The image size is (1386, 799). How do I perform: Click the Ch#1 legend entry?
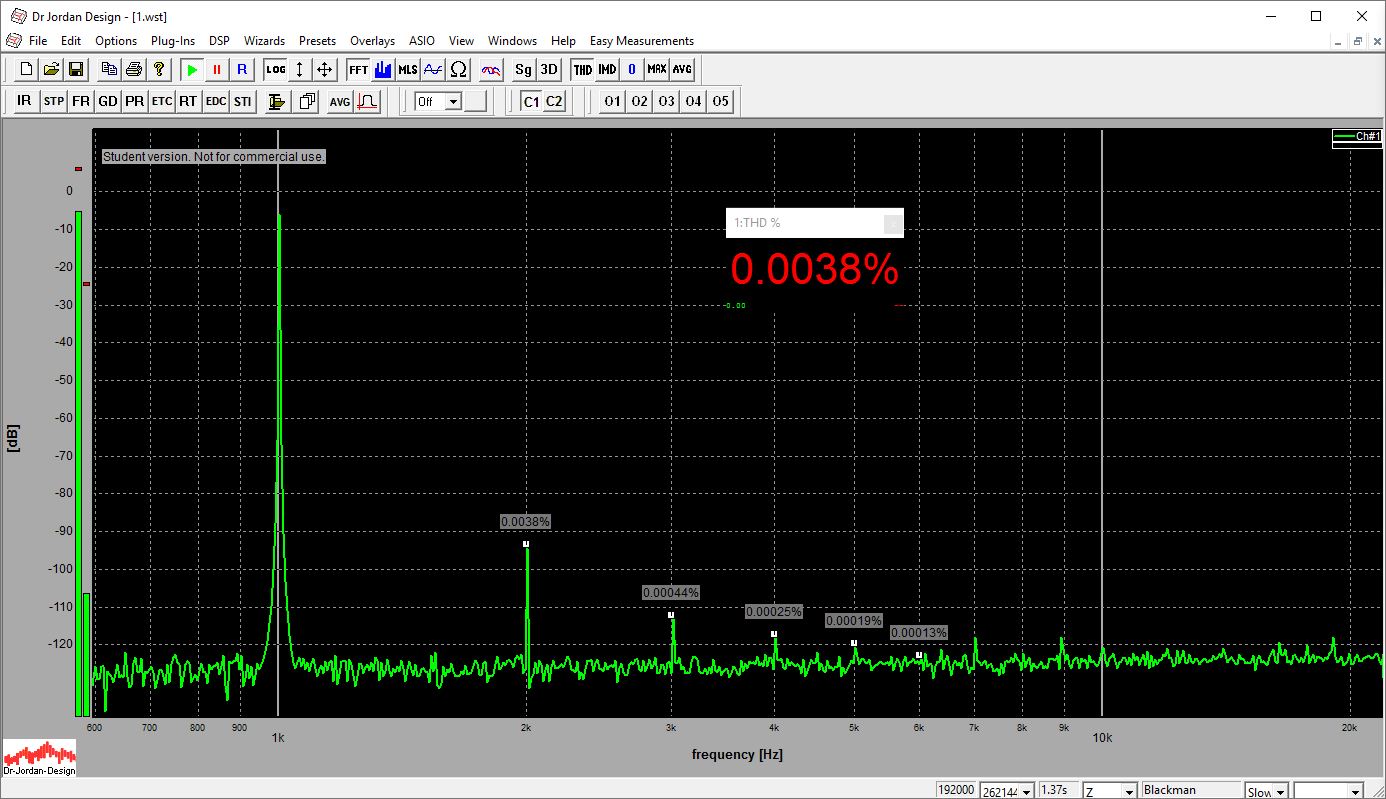coord(1357,136)
